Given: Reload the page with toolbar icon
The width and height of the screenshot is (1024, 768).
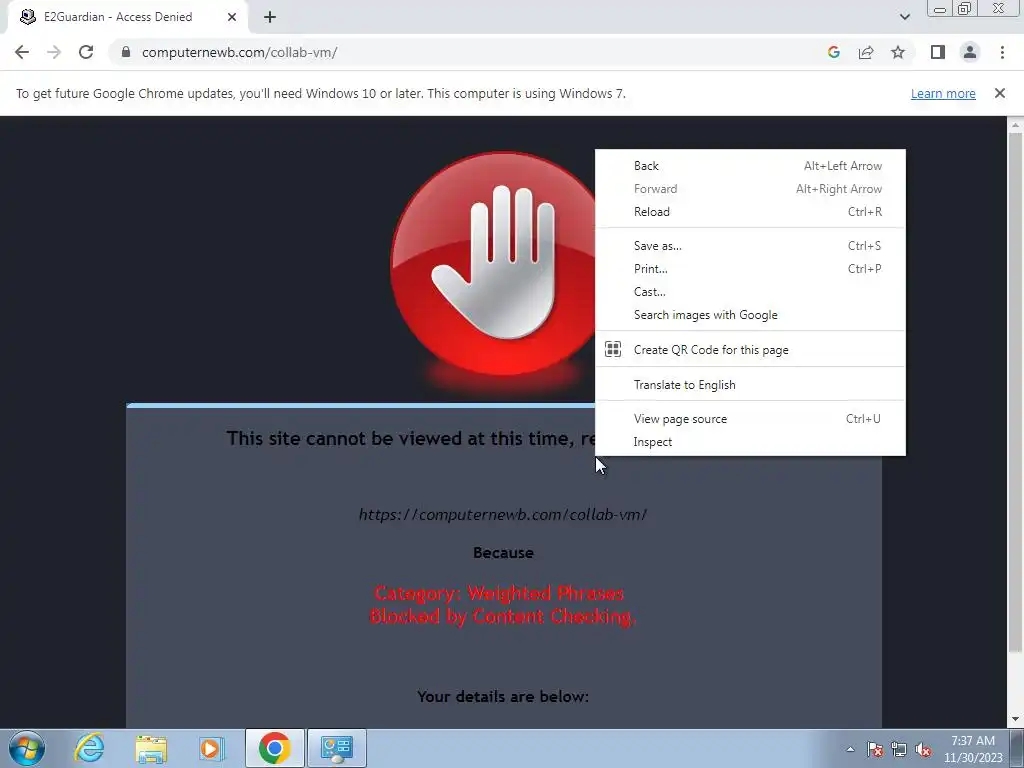Looking at the screenshot, I should tap(86, 52).
